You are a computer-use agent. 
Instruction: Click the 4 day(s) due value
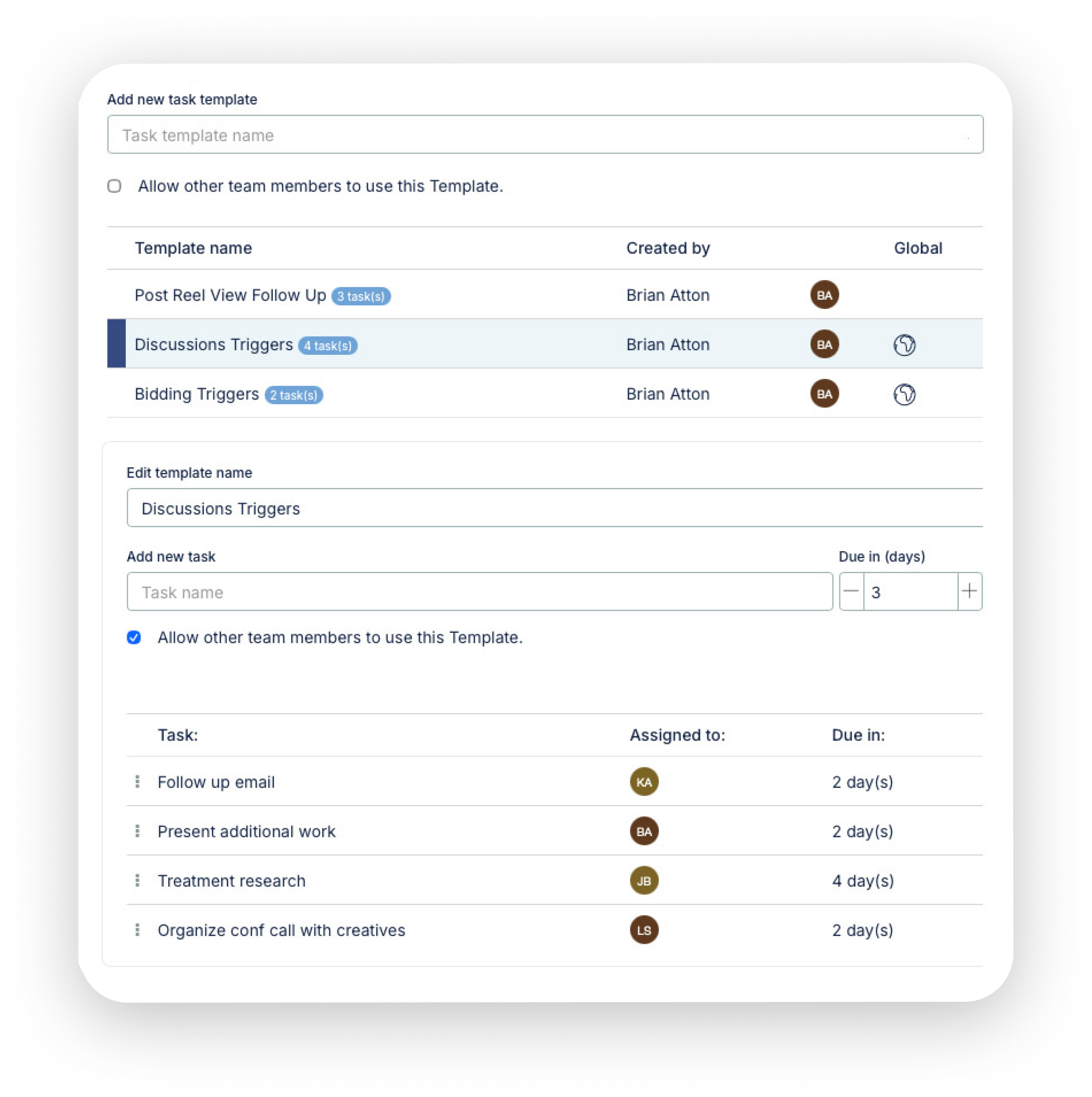(863, 881)
